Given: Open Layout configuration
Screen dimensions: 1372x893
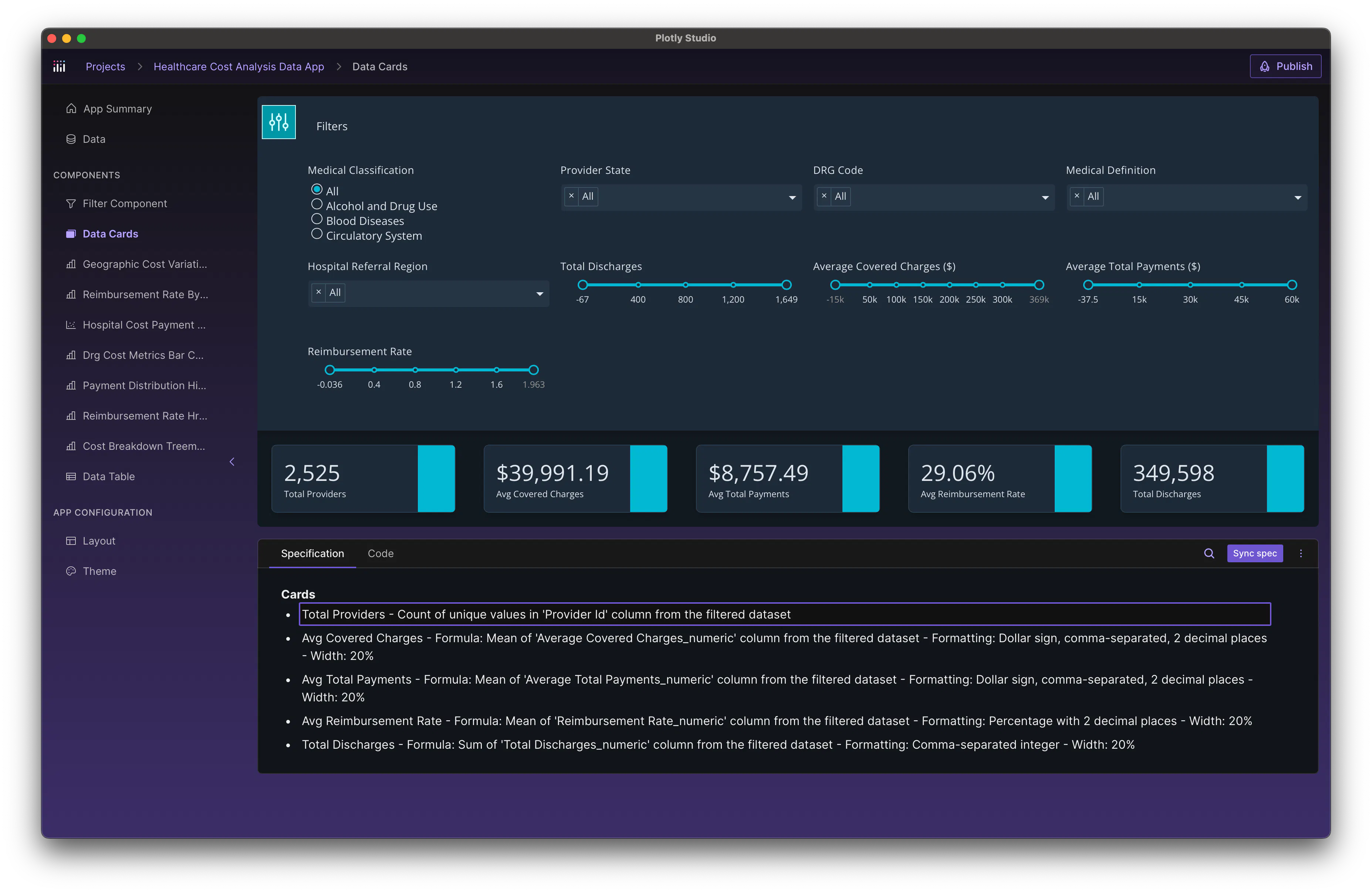Looking at the screenshot, I should 91,541.
